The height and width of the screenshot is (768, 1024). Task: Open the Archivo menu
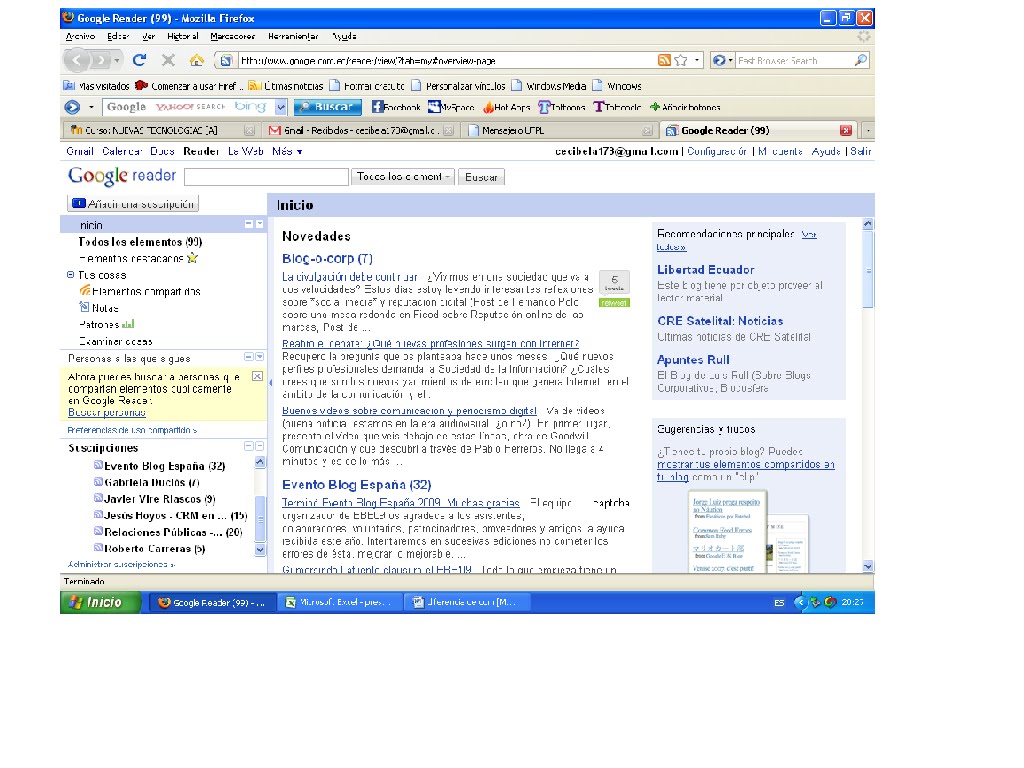(x=80, y=37)
